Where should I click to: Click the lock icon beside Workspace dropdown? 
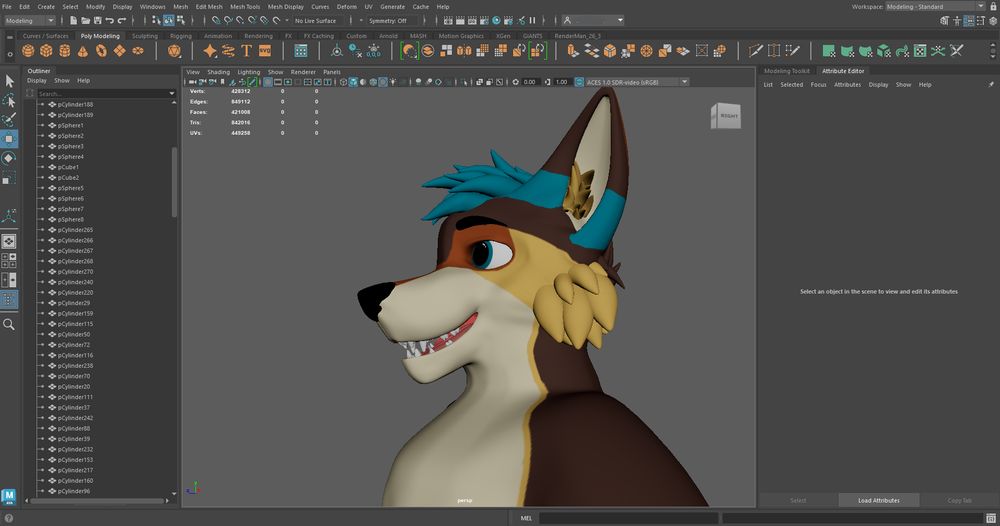993,6
